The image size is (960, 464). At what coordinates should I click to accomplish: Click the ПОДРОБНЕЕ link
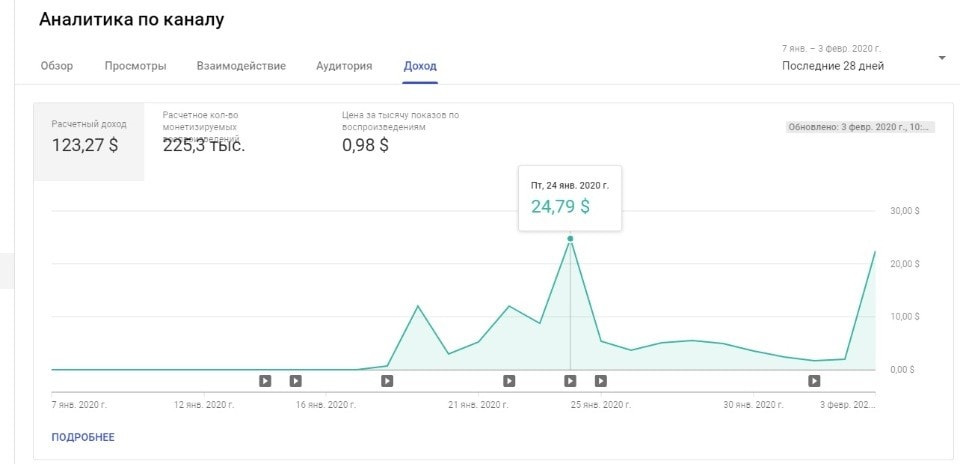(83, 437)
